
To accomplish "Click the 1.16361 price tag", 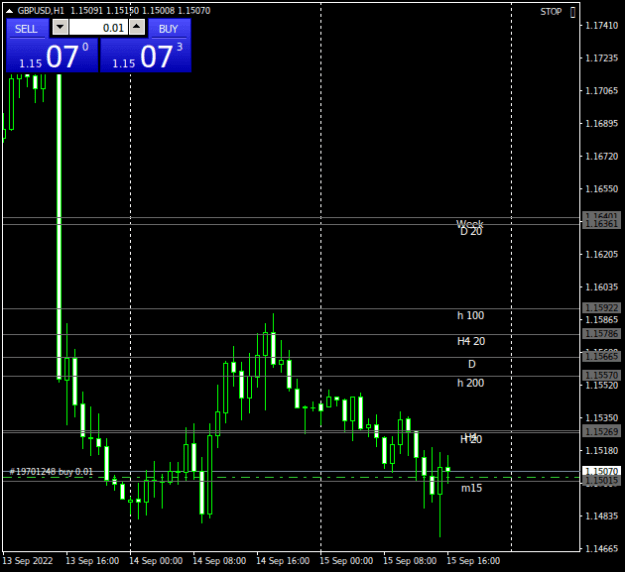I will point(601,224).
